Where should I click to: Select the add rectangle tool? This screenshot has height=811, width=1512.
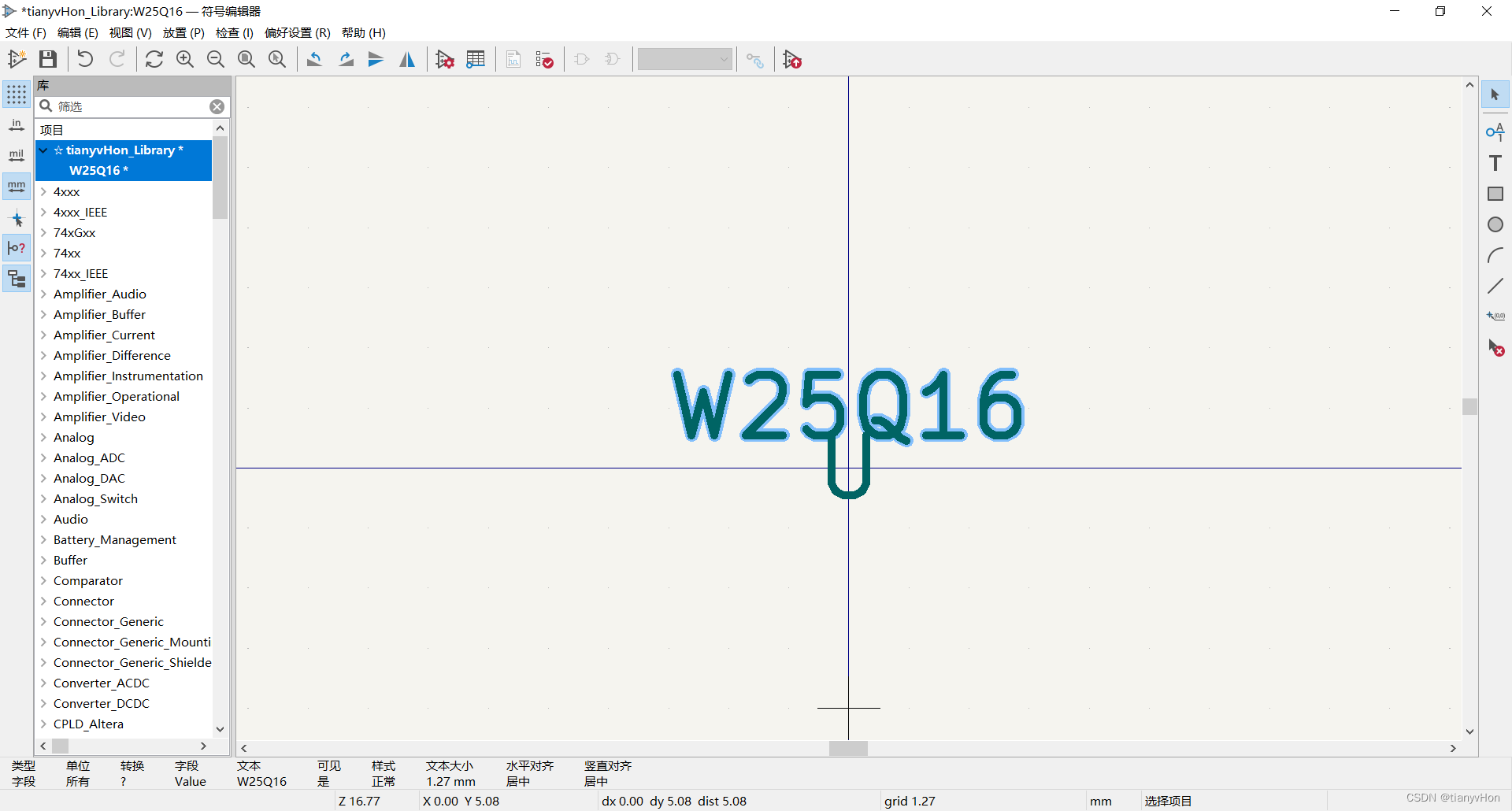pos(1495,194)
